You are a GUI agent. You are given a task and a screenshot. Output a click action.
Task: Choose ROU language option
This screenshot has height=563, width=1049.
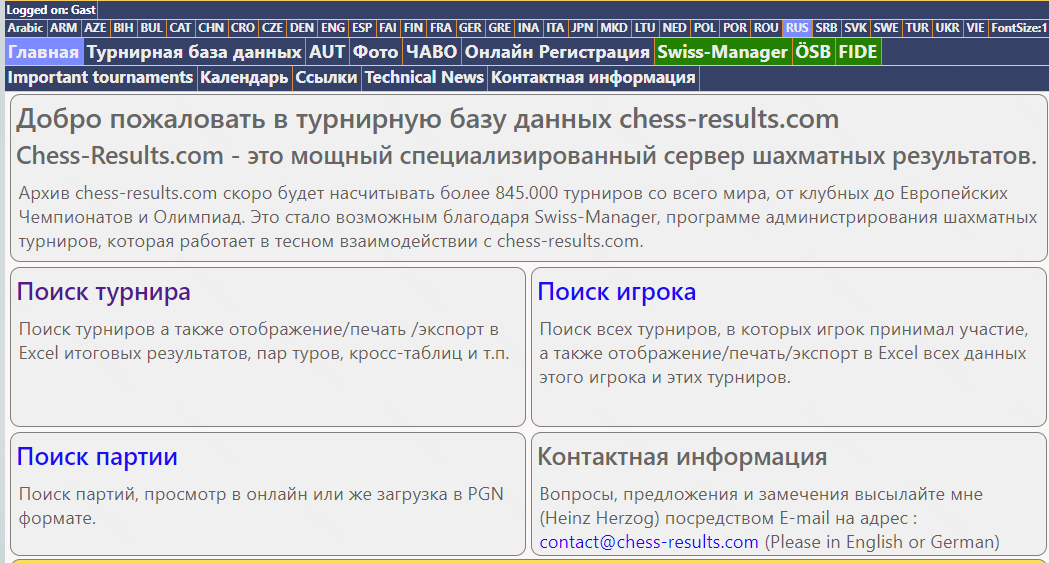(x=767, y=28)
